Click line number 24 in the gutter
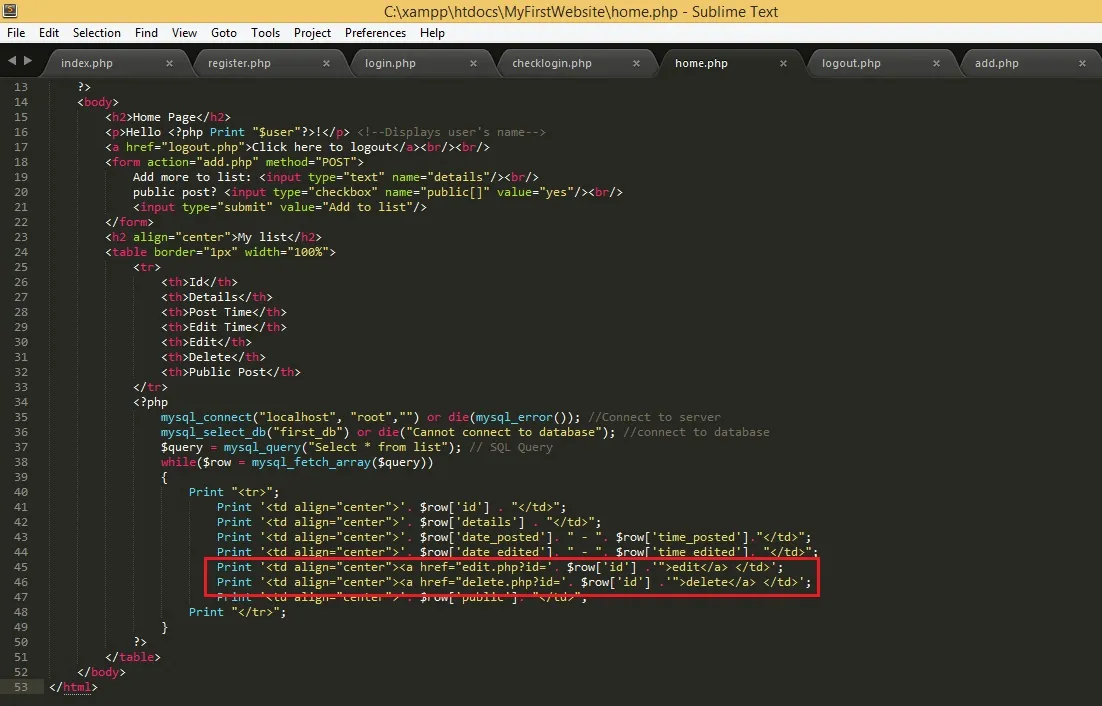 tap(21, 252)
